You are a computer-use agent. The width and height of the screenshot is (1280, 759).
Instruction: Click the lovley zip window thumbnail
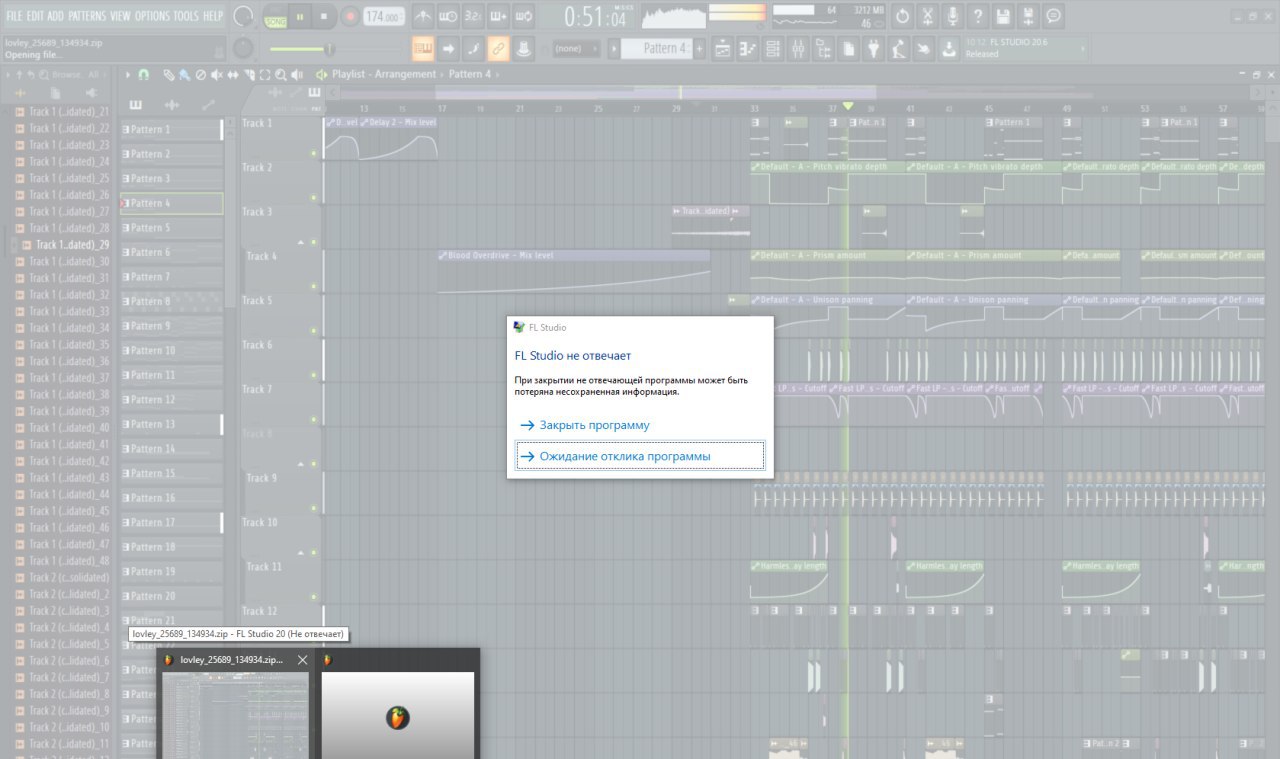[x=238, y=714]
